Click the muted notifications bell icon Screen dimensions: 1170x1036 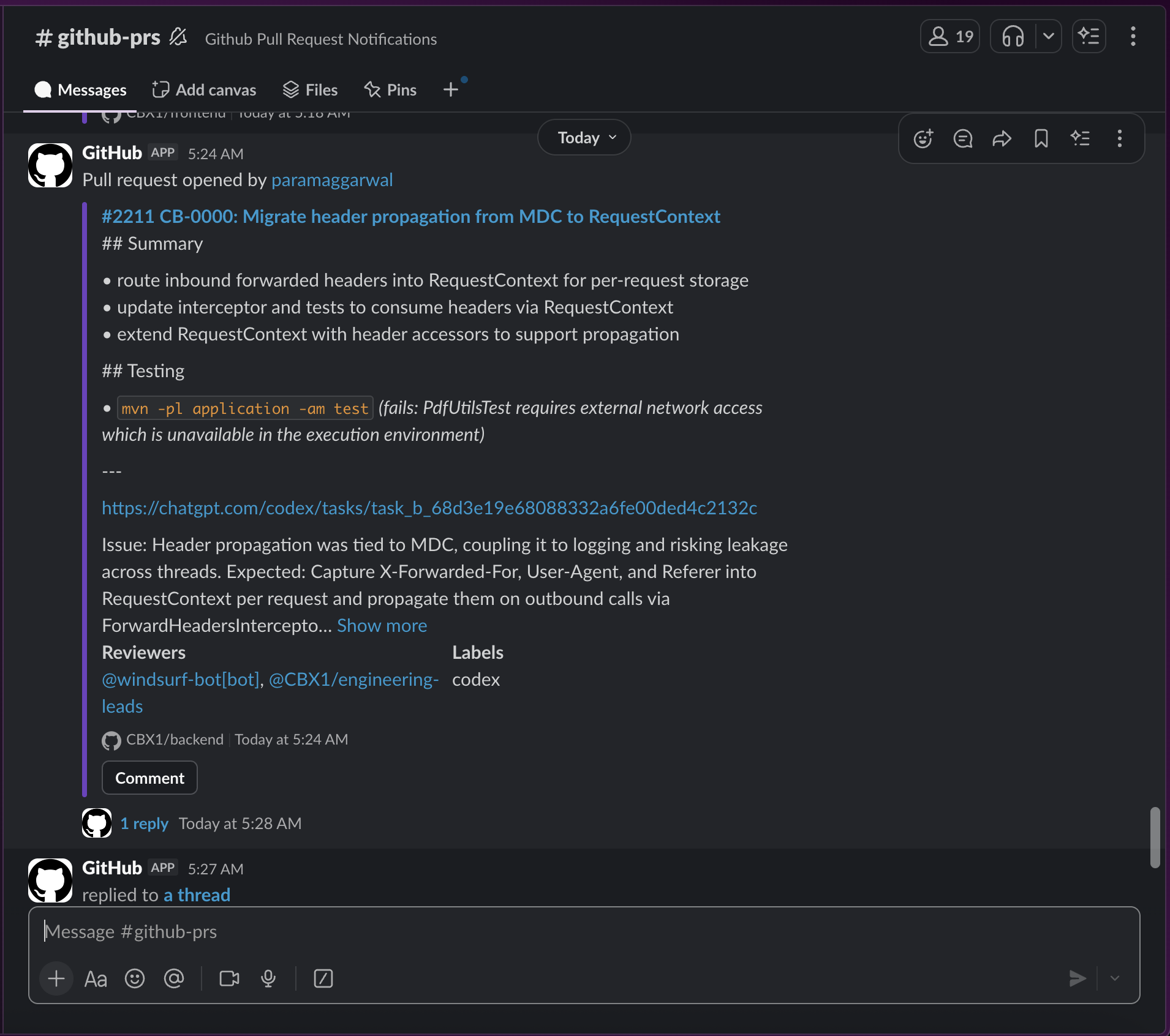coord(178,37)
